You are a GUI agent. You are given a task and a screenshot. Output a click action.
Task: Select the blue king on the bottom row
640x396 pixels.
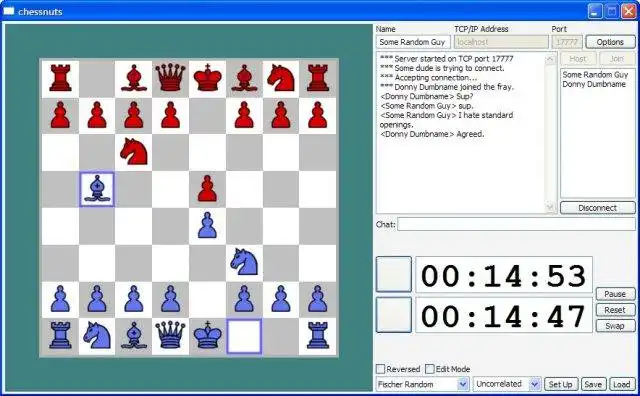207,335
